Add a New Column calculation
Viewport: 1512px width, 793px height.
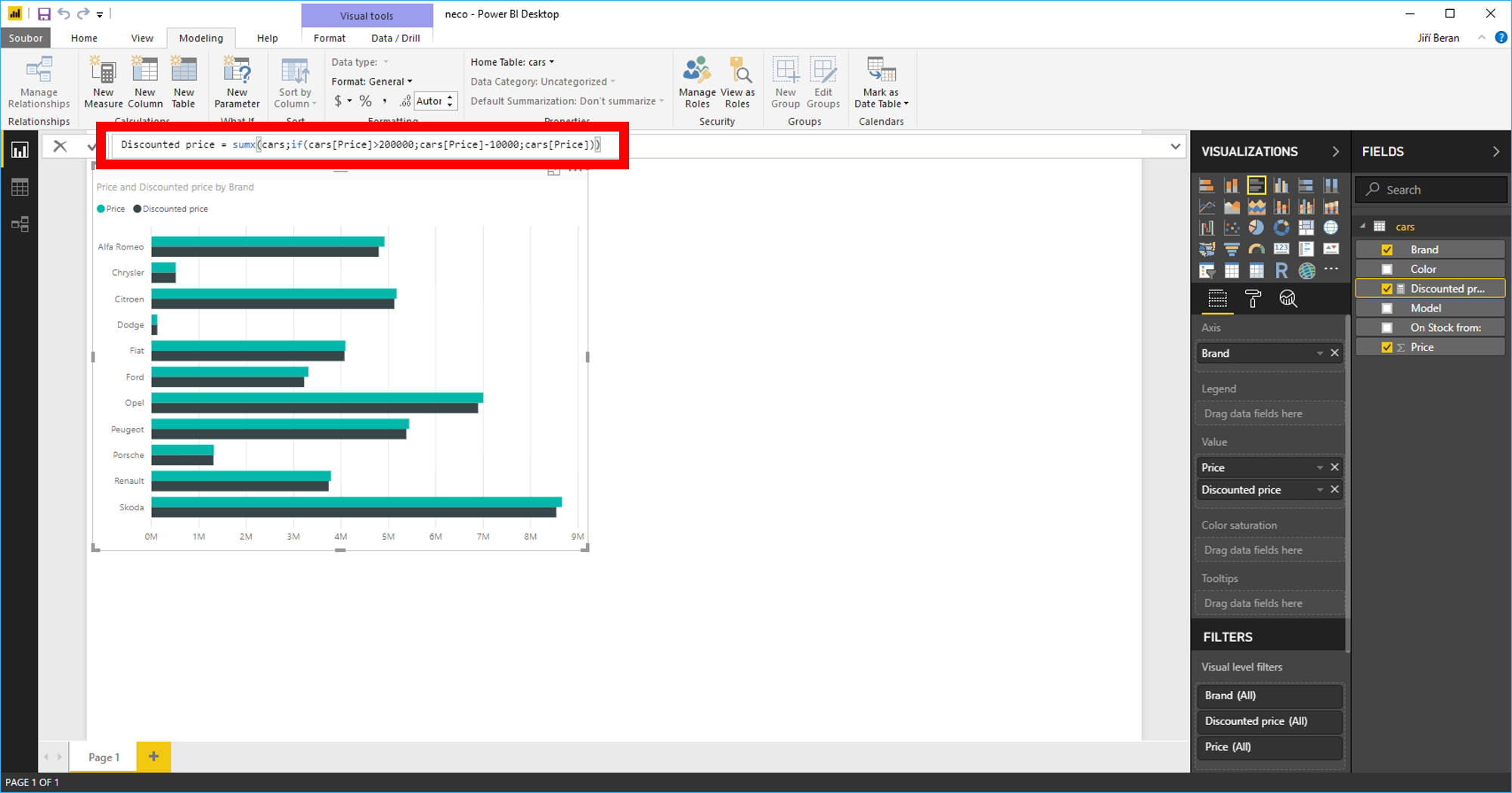[145, 83]
